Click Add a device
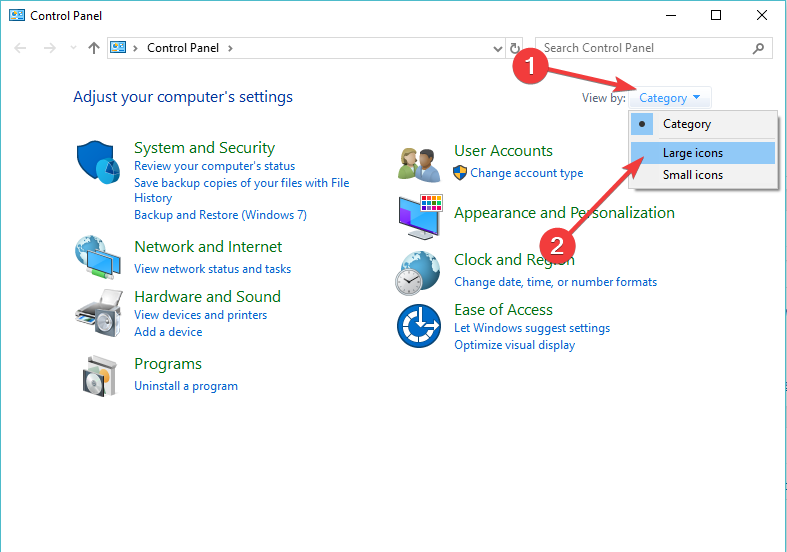The height and width of the screenshot is (552, 787). click(168, 332)
